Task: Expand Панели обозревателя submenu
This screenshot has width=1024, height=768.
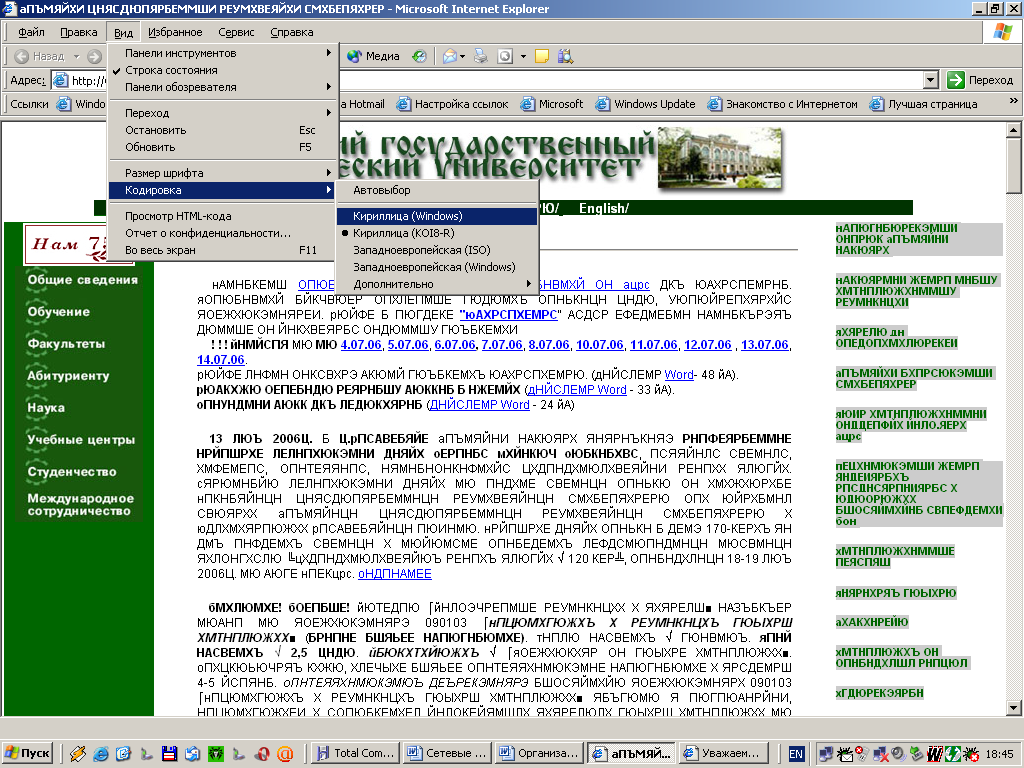Action: pyautogui.click(x=223, y=87)
